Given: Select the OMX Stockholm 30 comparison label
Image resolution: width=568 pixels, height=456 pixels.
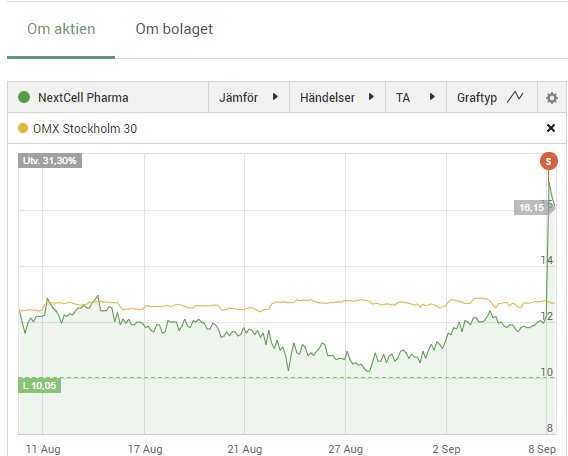Looking at the screenshot, I should [x=85, y=129].
